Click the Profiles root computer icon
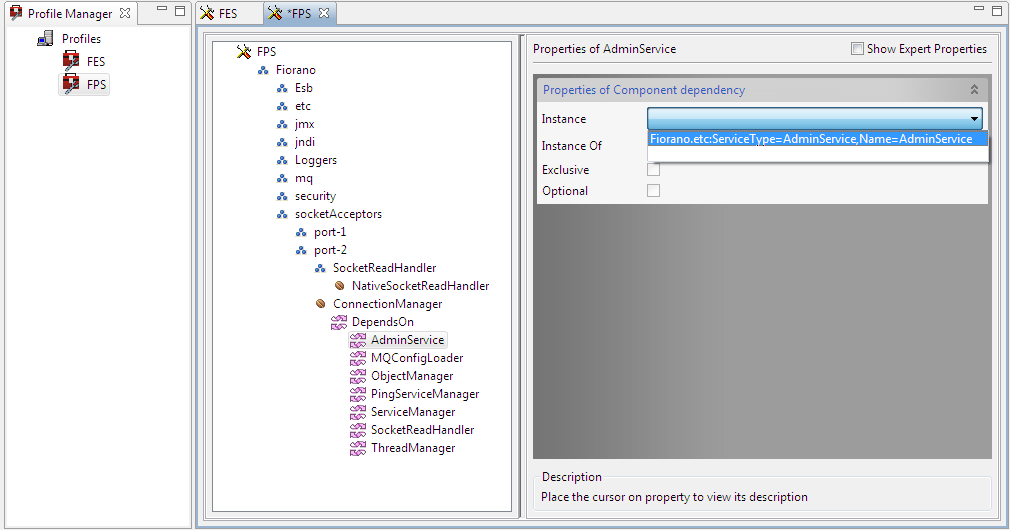 coord(46,39)
